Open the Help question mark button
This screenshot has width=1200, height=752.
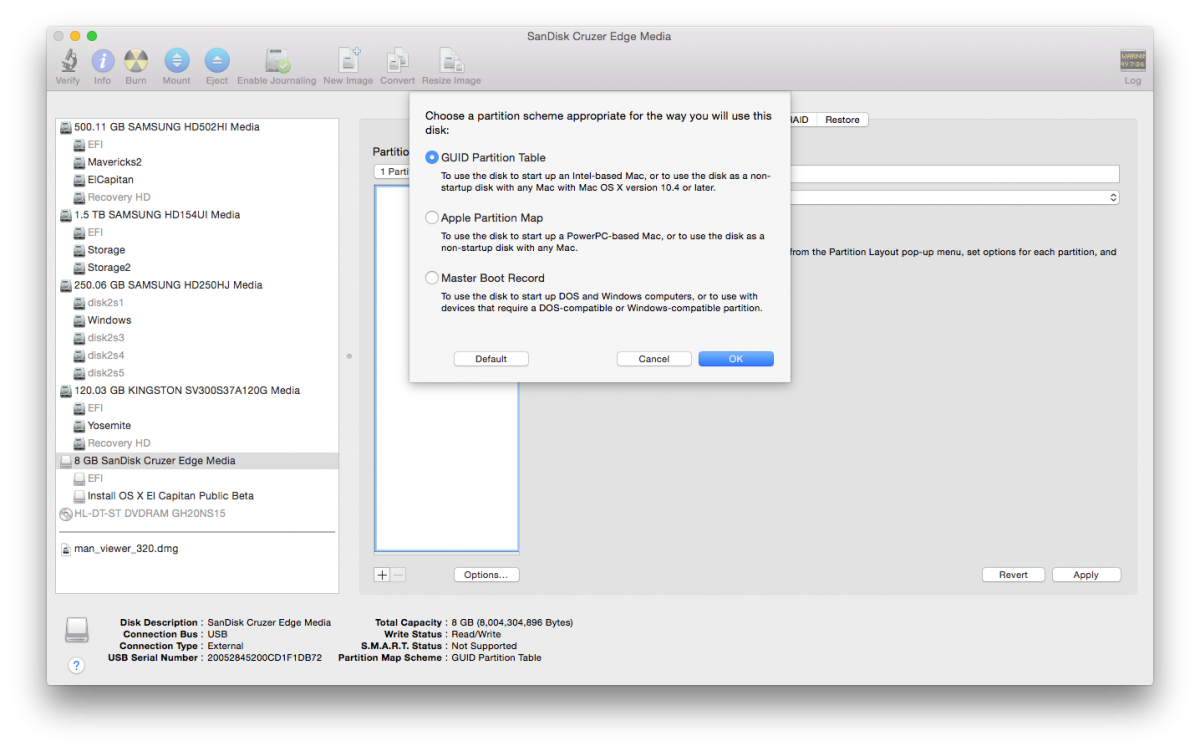tap(76, 665)
